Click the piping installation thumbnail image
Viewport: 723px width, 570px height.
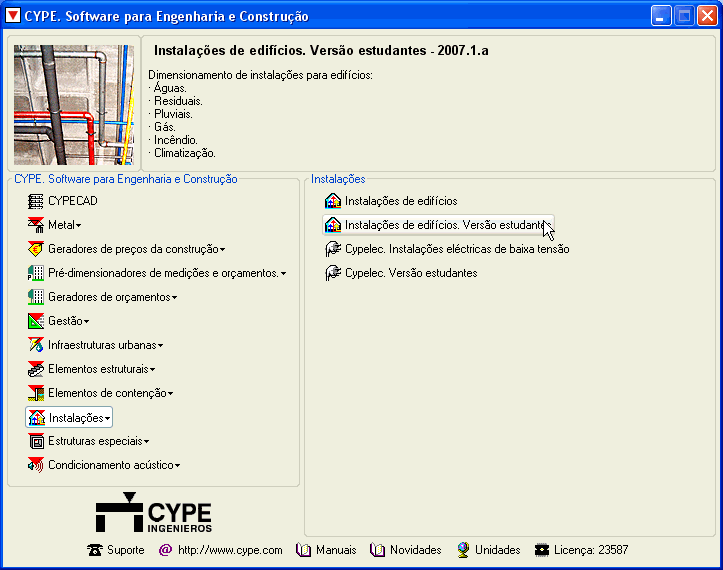74,105
